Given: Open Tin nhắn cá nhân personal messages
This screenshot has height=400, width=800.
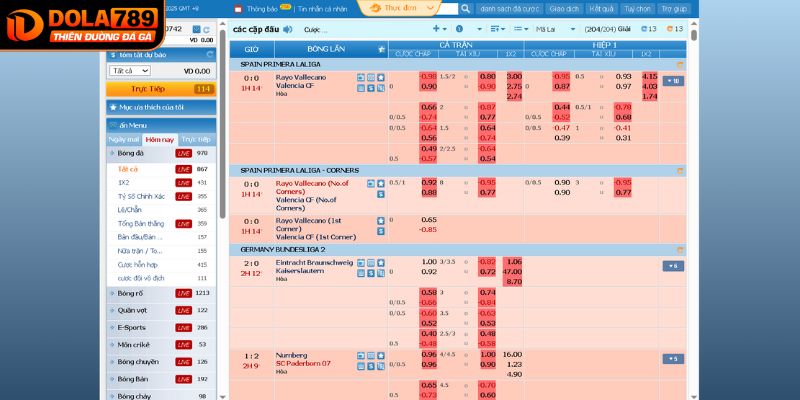Looking at the screenshot, I should pos(322,9).
